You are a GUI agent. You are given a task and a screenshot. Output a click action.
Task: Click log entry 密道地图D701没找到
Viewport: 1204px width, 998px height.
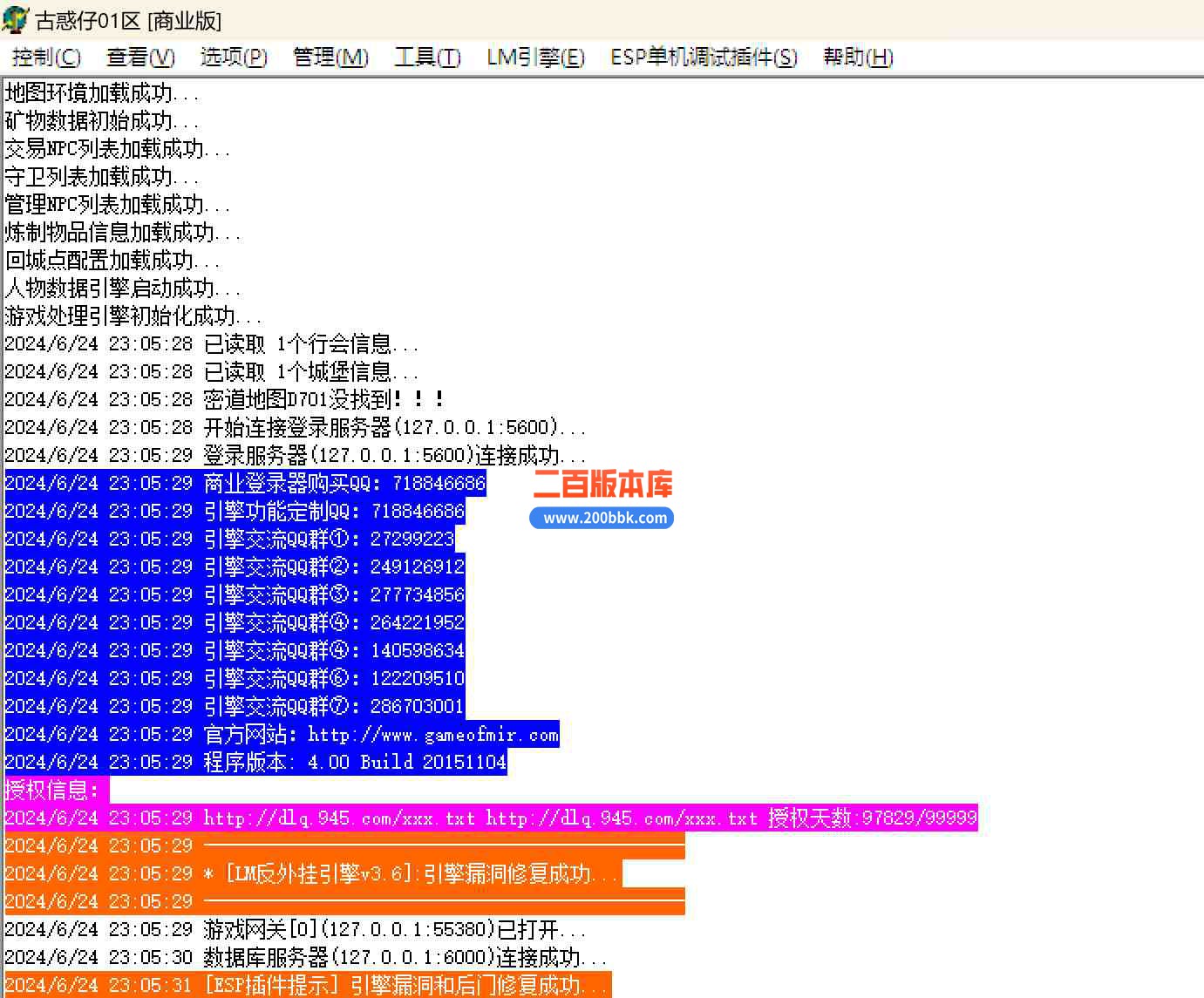click(226, 399)
